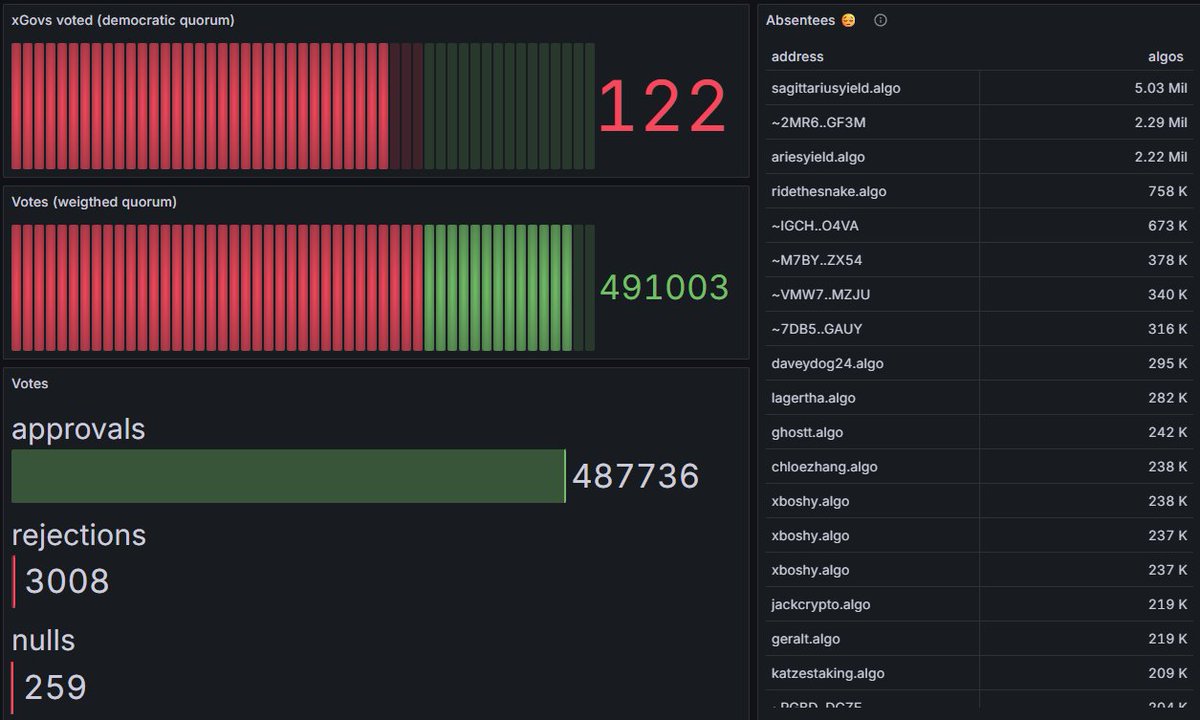Select the ~2MR6..GF3M address cell
Screen dimensions: 1200x720
pos(872,122)
